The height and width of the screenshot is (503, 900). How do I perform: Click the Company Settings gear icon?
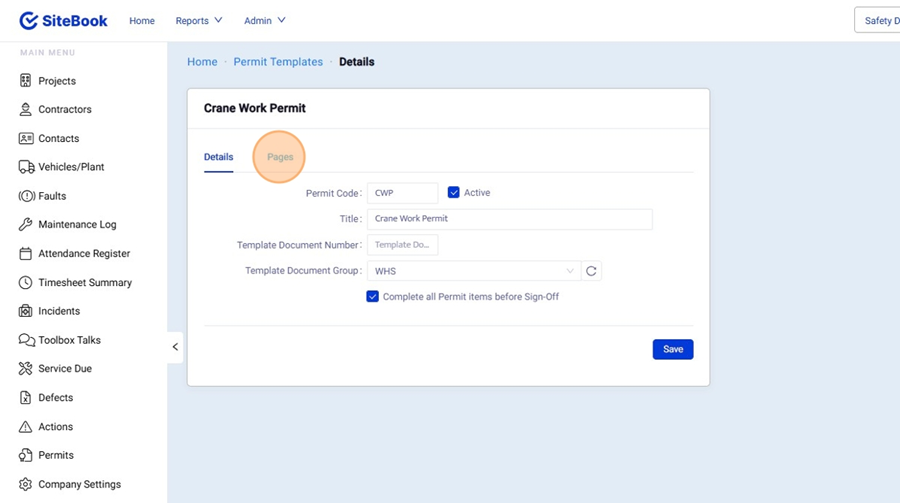pos(26,484)
